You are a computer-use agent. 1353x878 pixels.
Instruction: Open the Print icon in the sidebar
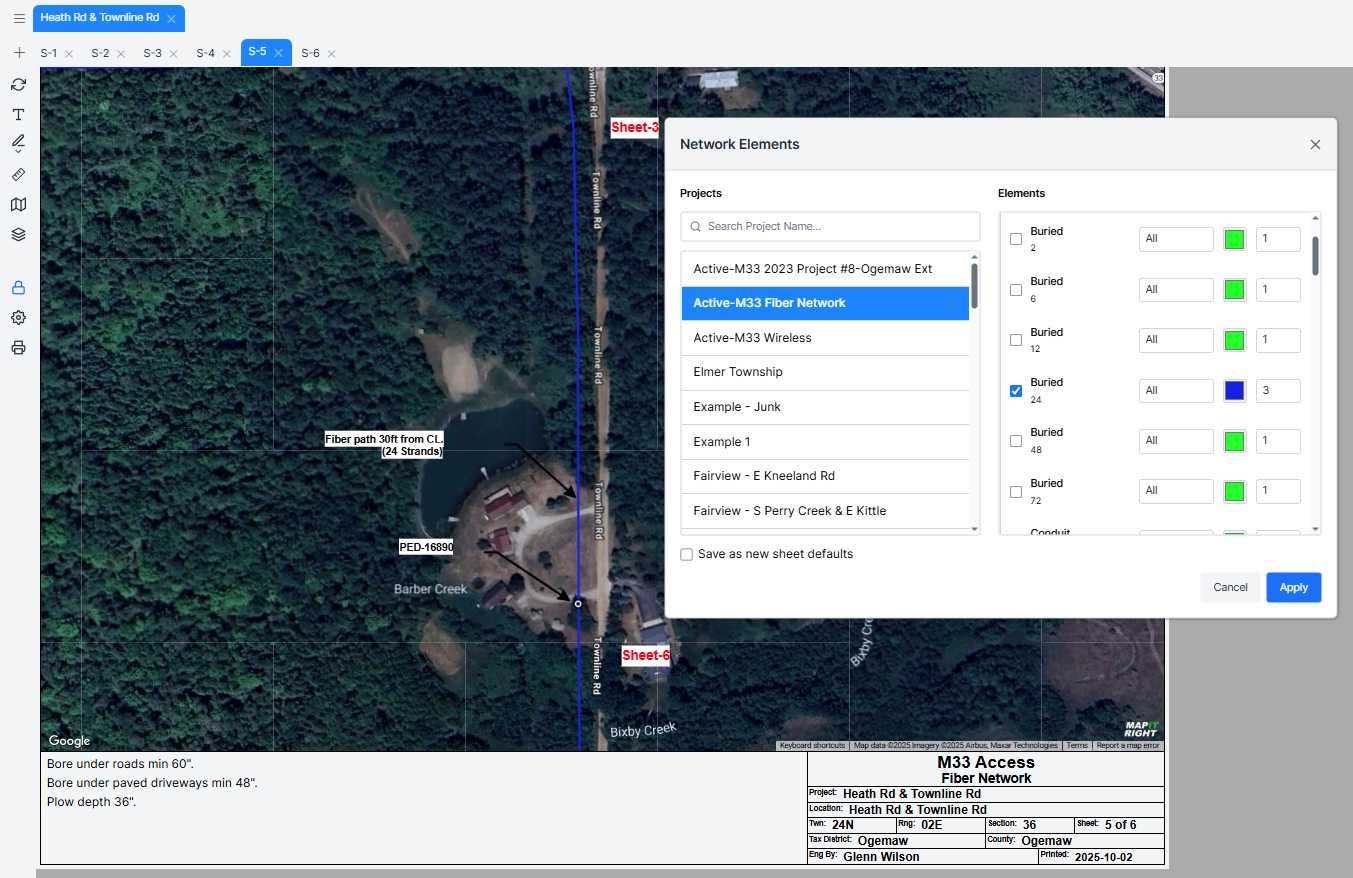[18, 347]
